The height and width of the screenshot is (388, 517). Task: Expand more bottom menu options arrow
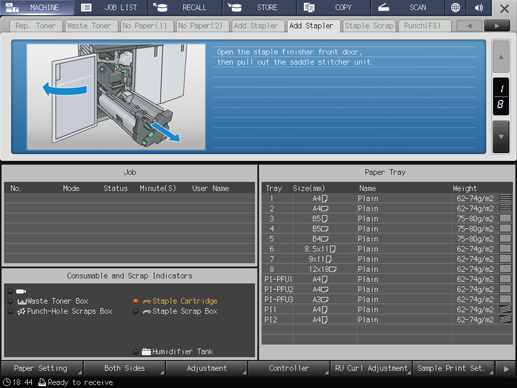(x=506, y=369)
